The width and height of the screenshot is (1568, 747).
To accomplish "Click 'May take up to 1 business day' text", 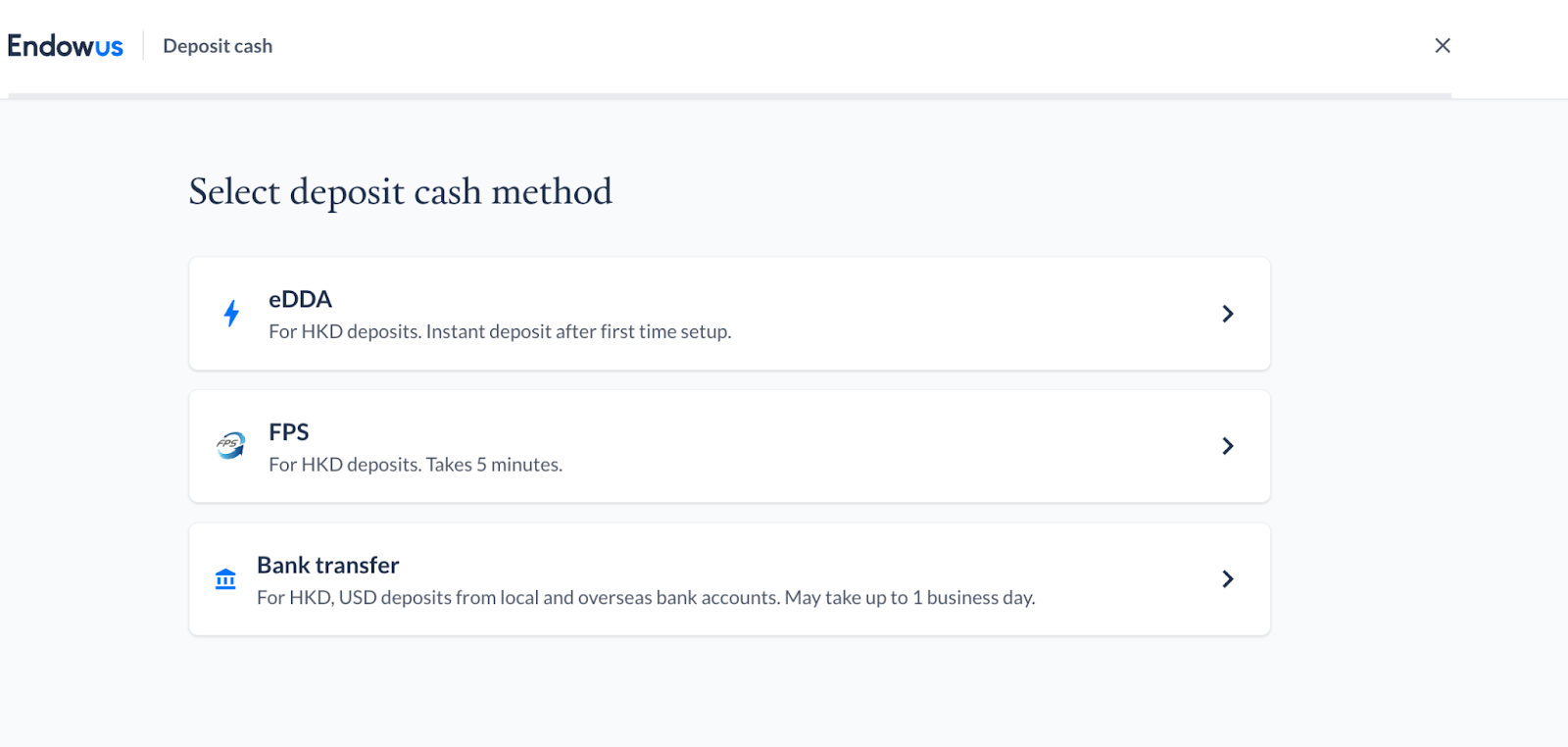I will pos(909,597).
